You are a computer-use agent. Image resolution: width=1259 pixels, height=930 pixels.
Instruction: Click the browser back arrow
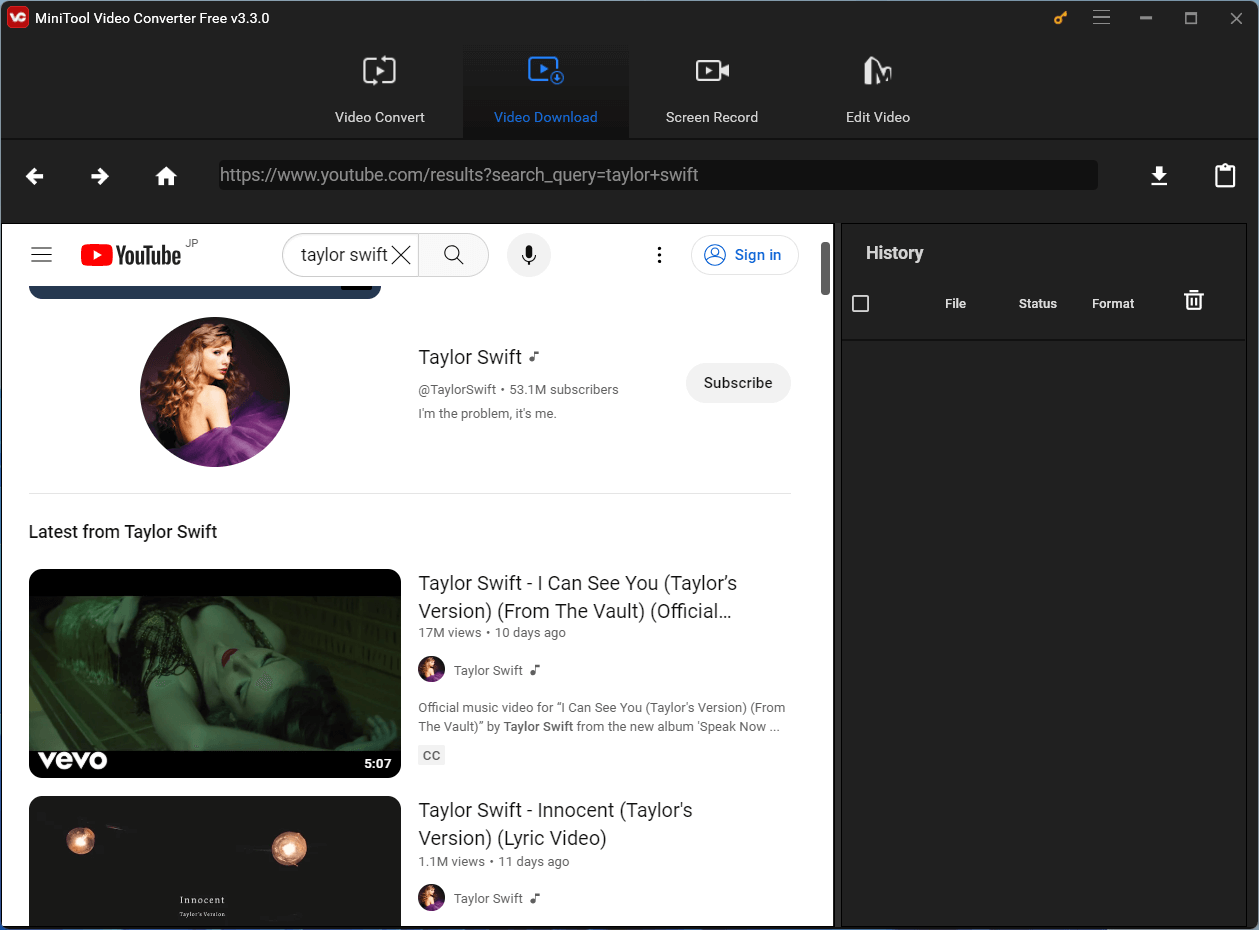click(35, 176)
